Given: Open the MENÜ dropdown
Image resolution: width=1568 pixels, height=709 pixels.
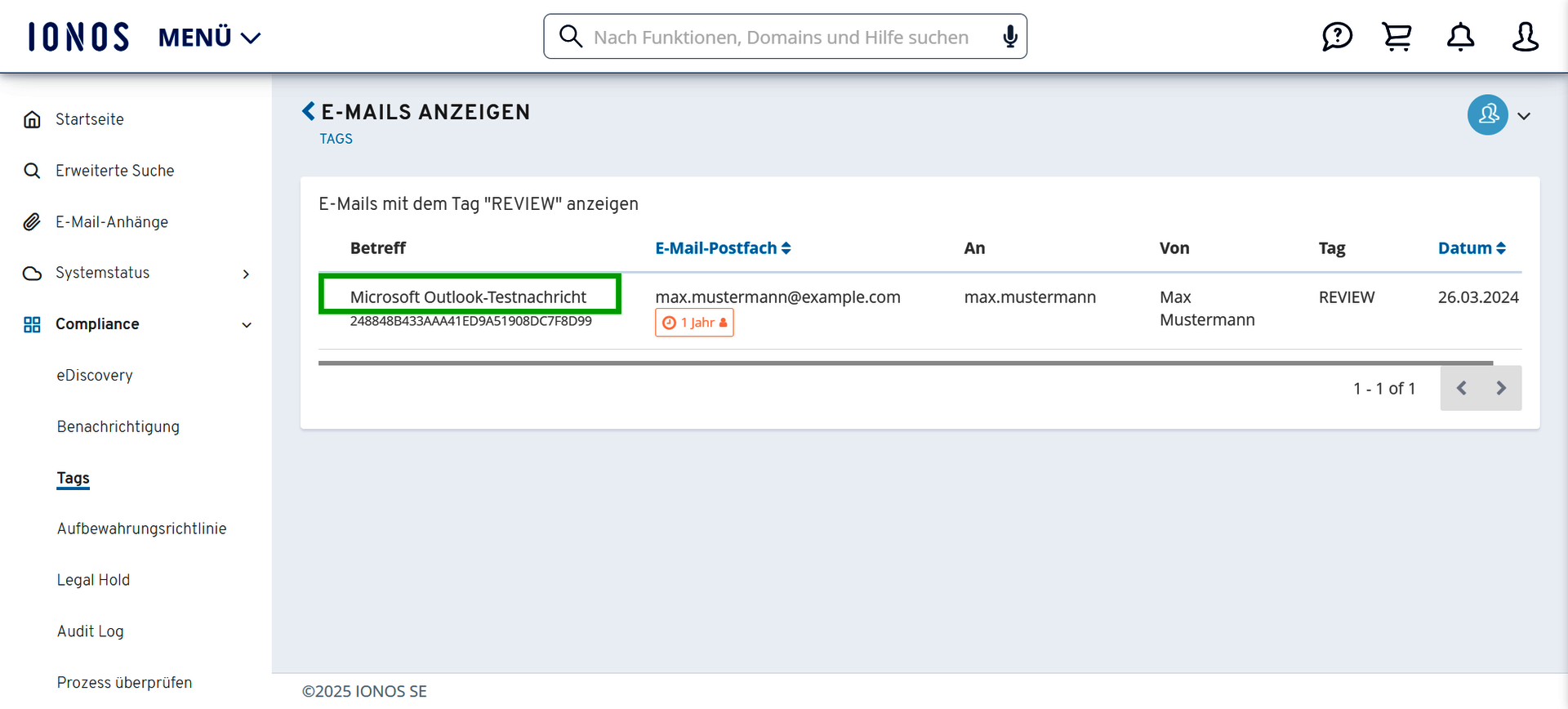Looking at the screenshot, I should [x=209, y=38].
